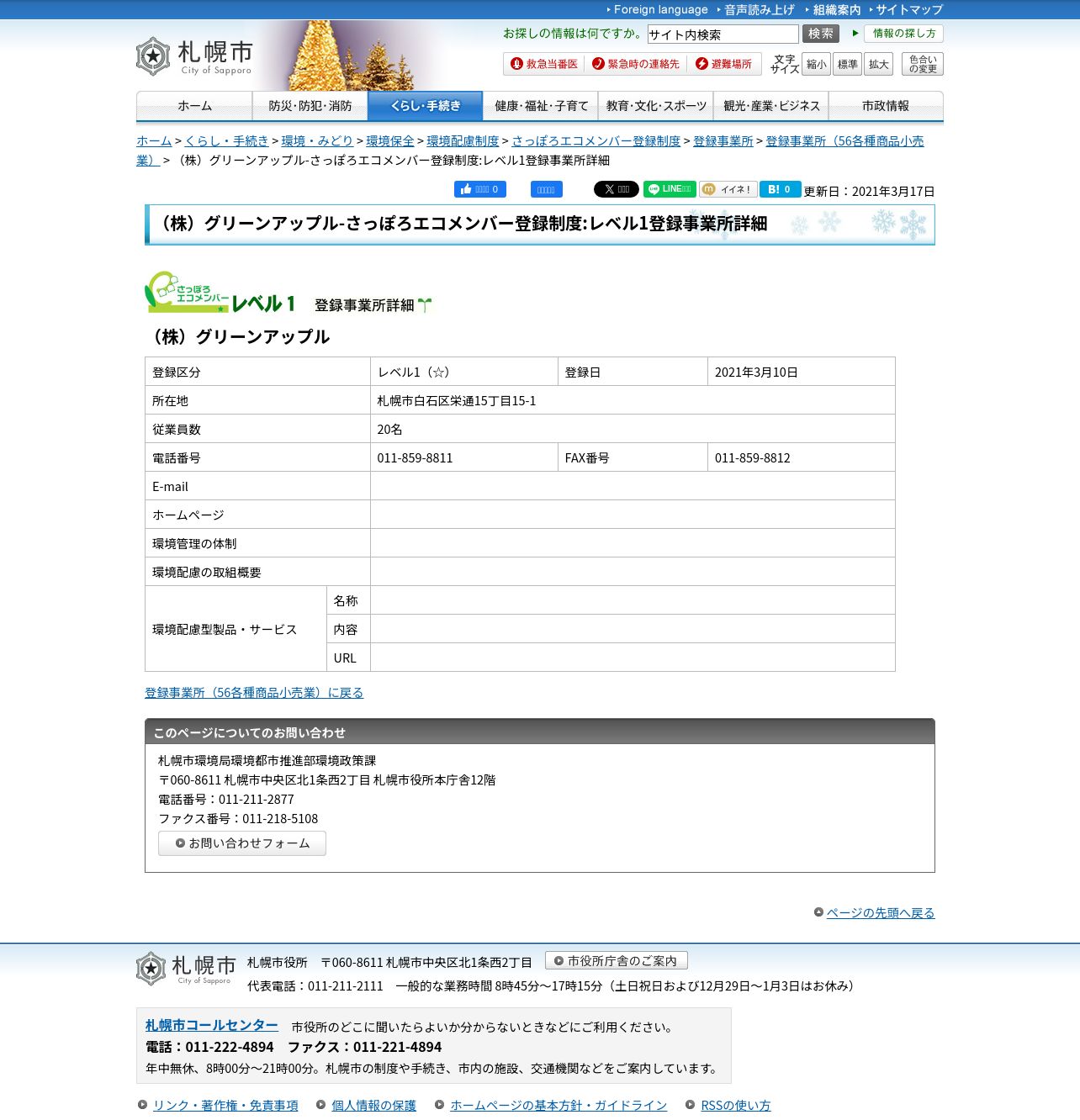
Task: Click breadcrumb ホーム link
Action: coord(154,141)
